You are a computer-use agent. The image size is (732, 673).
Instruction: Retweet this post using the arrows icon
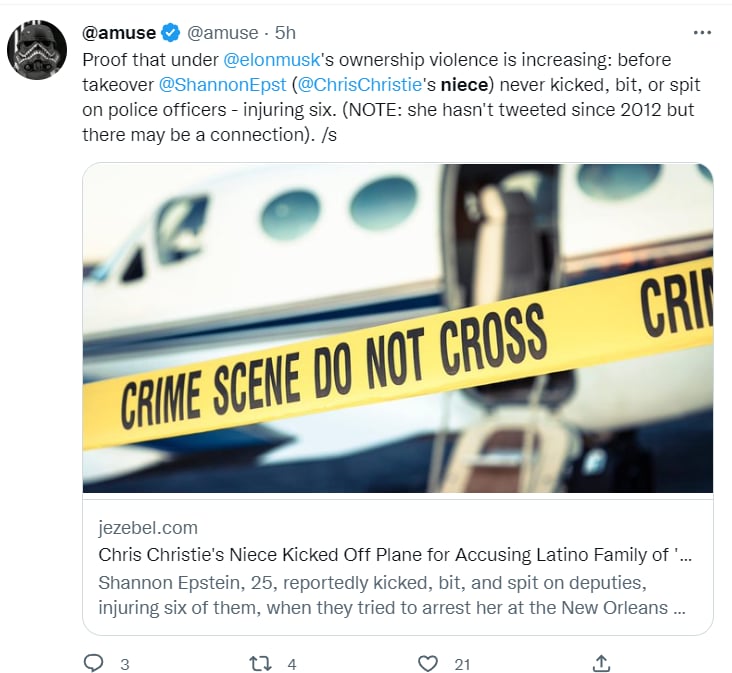[260, 663]
